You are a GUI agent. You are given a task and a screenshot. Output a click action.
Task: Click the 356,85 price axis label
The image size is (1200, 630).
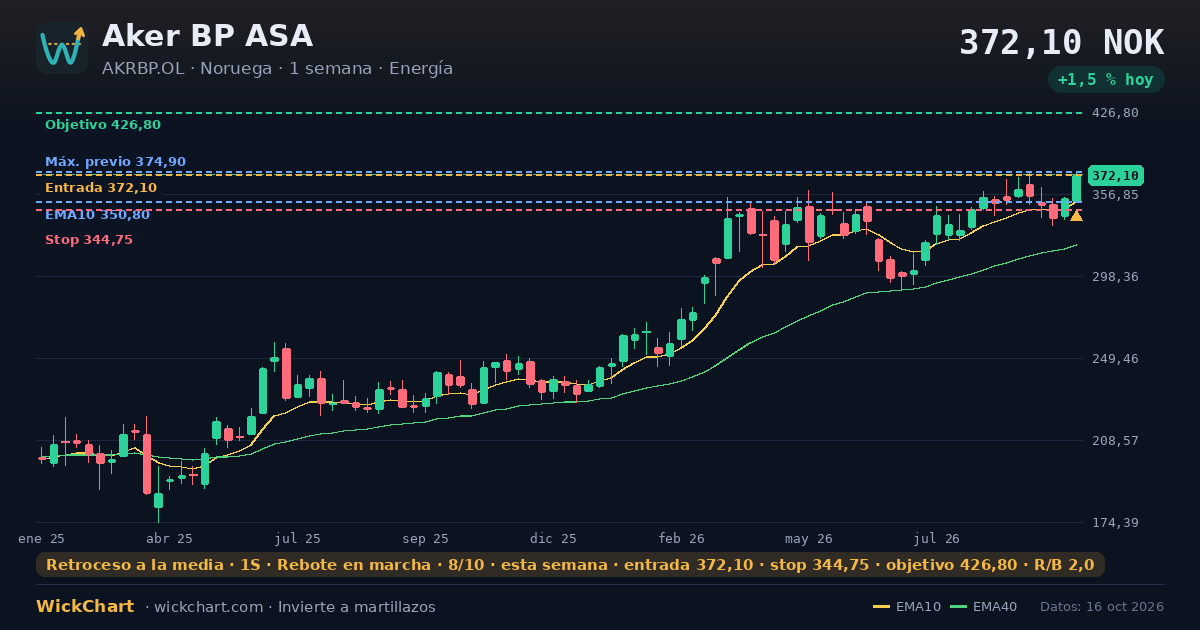(x=1115, y=195)
